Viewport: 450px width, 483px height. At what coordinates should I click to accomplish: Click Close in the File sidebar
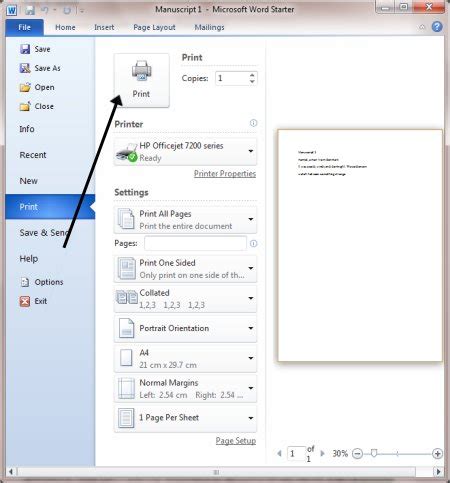click(37, 106)
